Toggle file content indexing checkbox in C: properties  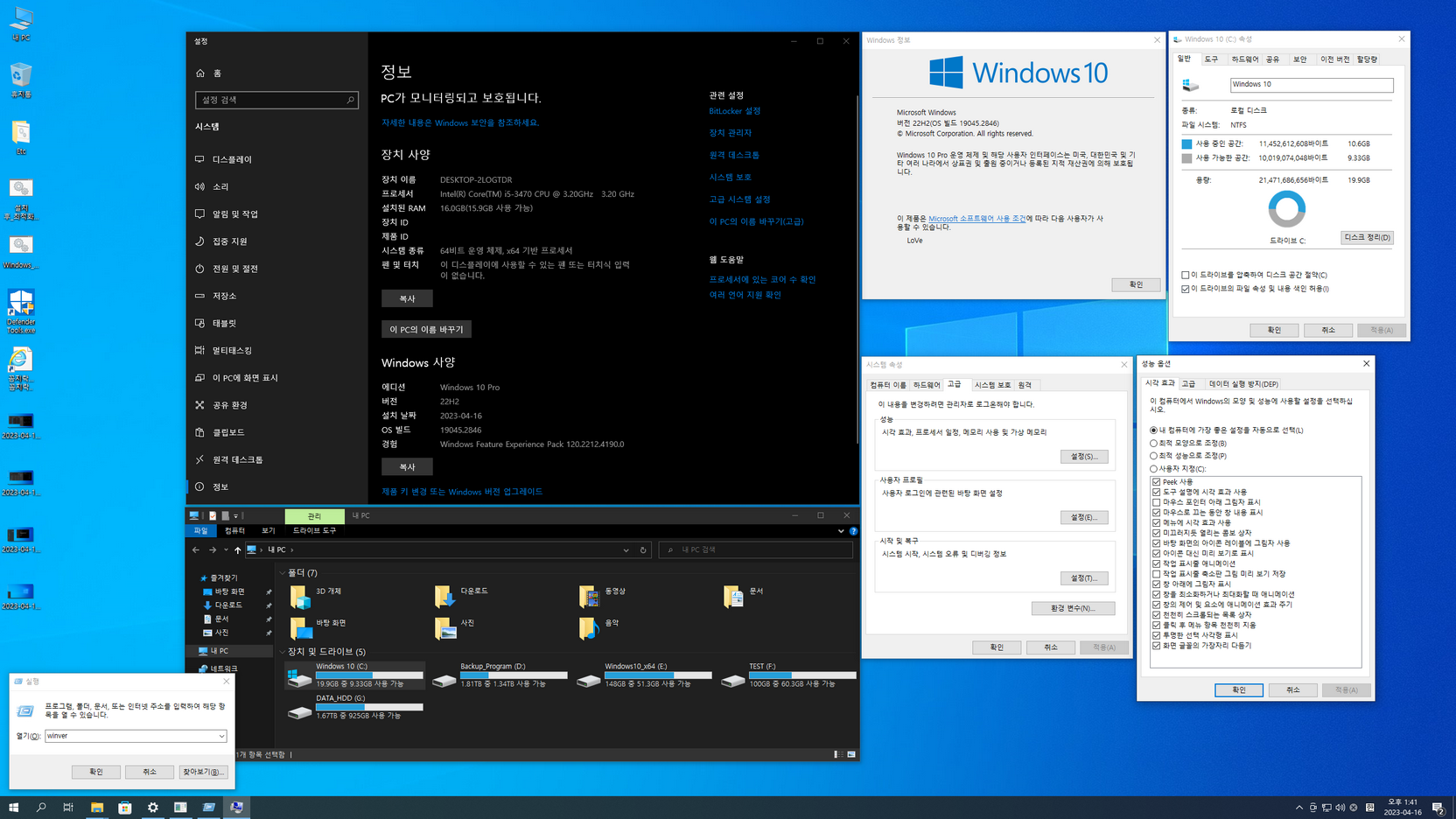(x=1186, y=289)
